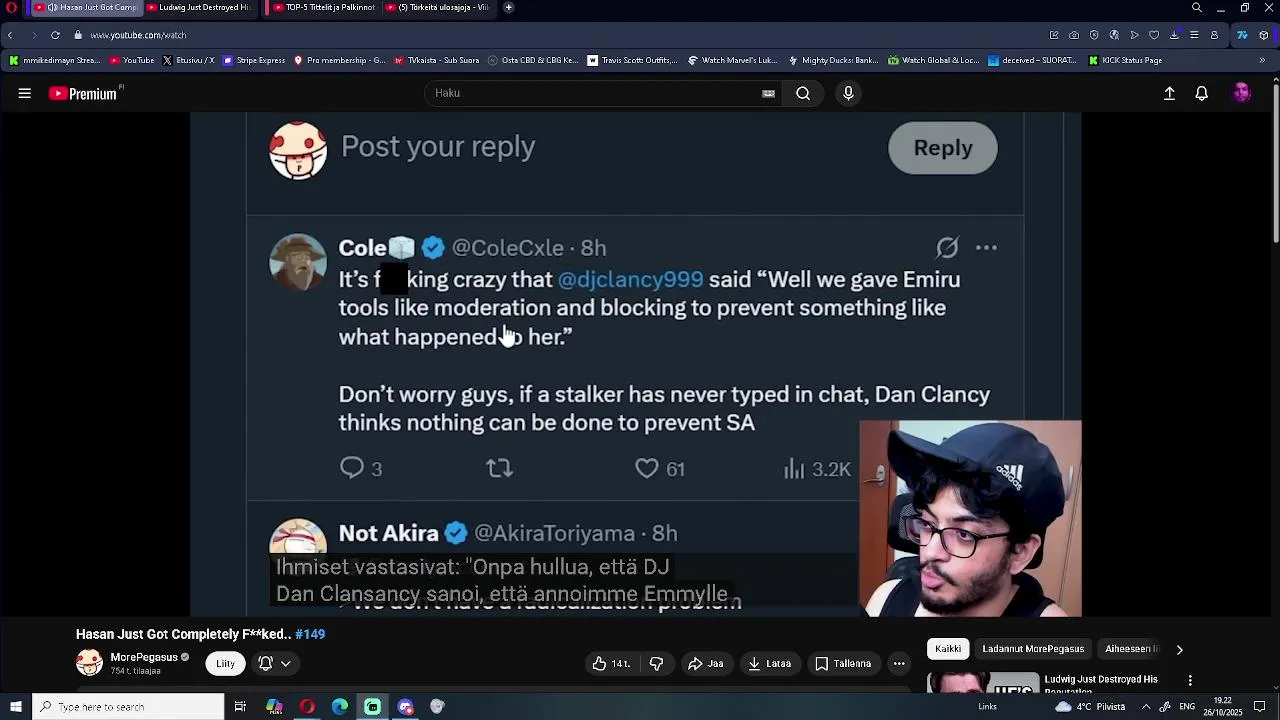This screenshot has width=1280, height=720.
Task: Like Cole's tweet heart icon
Action: (647, 468)
